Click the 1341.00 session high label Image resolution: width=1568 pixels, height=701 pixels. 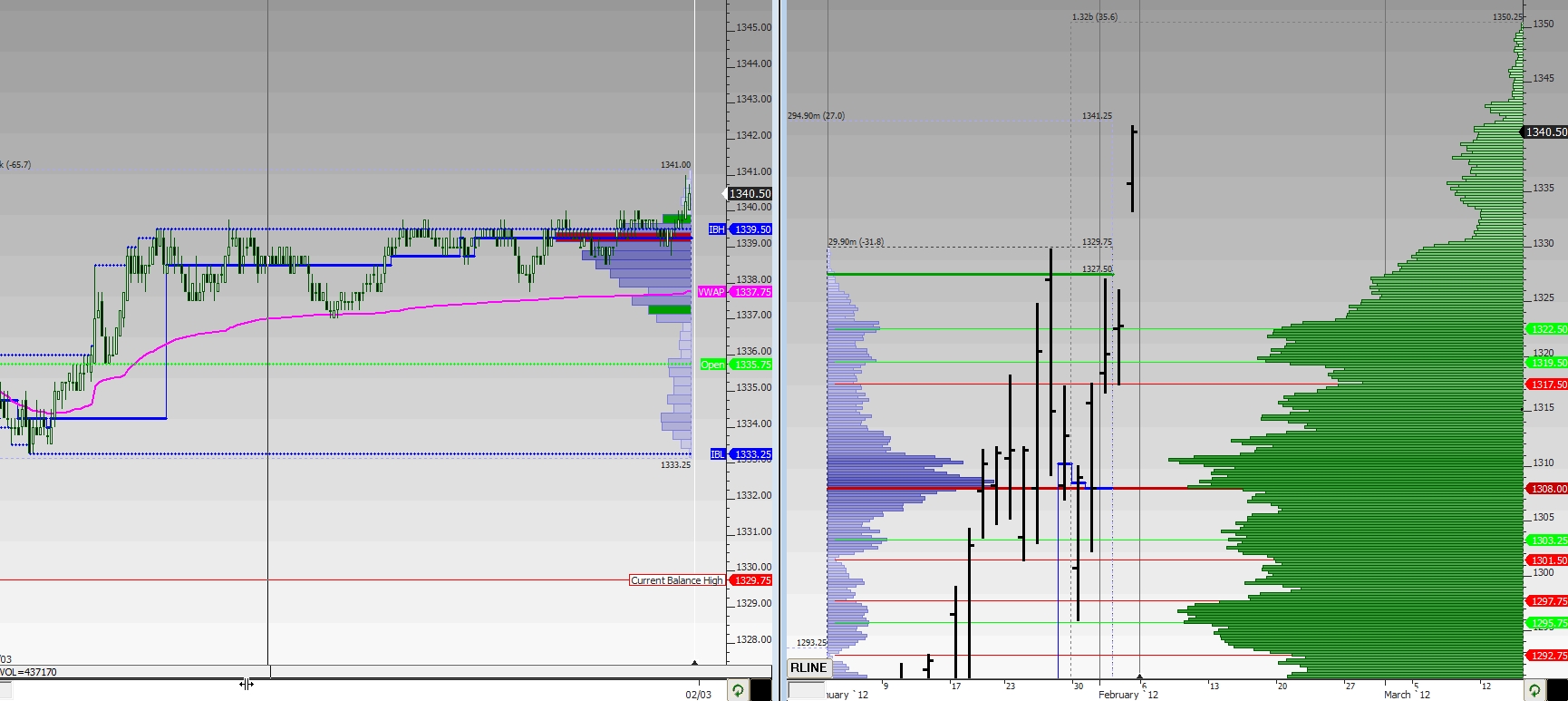[x=675, y=165]
